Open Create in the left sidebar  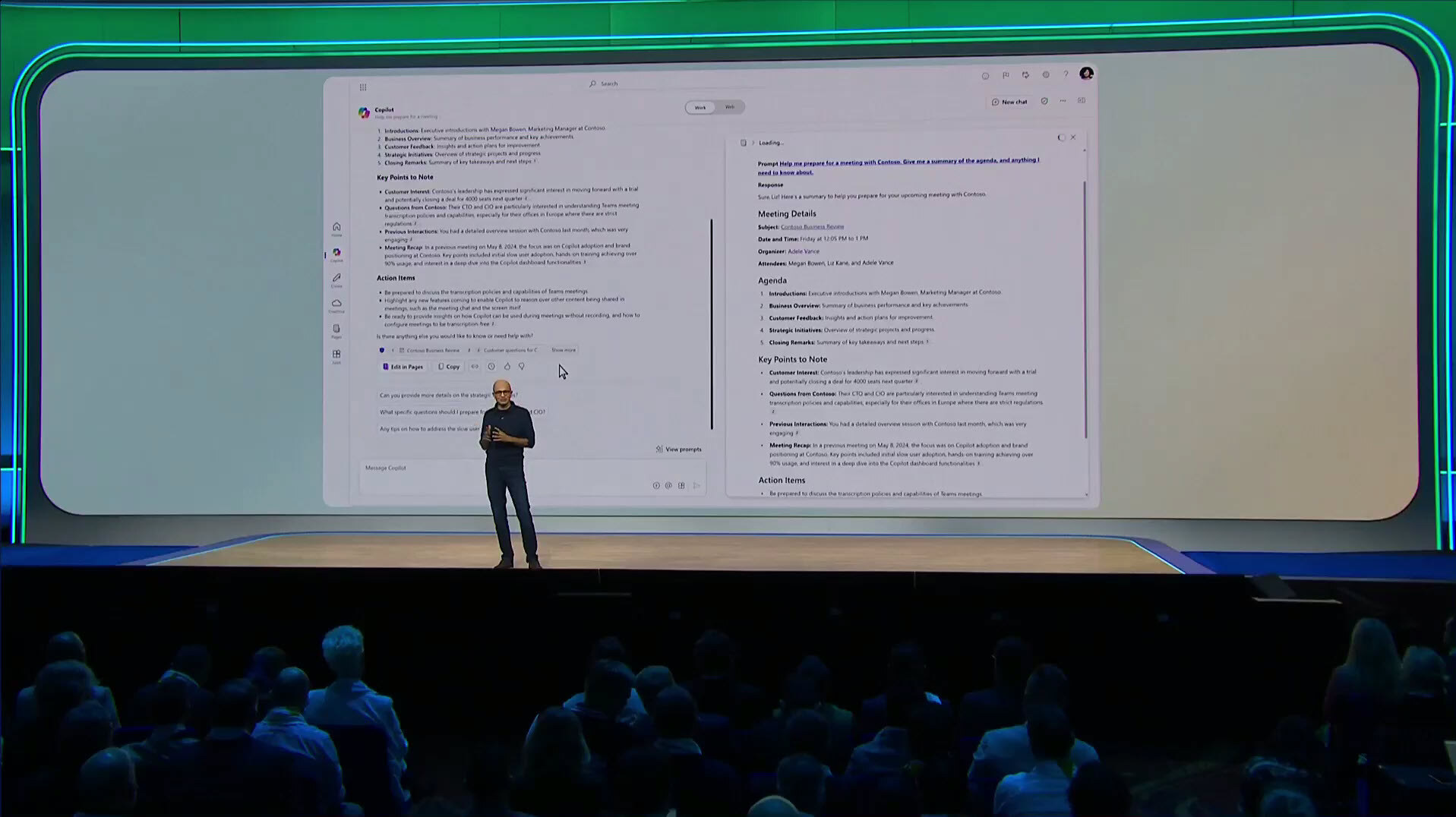click(x=336, y=279)
